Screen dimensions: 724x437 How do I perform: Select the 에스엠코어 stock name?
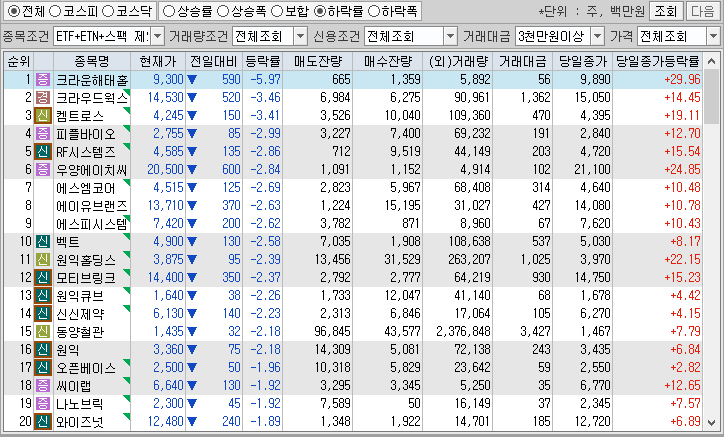point(85,188)
